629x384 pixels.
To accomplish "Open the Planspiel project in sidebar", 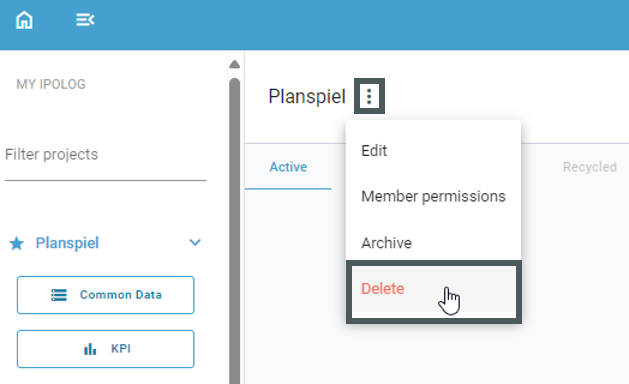I will point(67,243).
